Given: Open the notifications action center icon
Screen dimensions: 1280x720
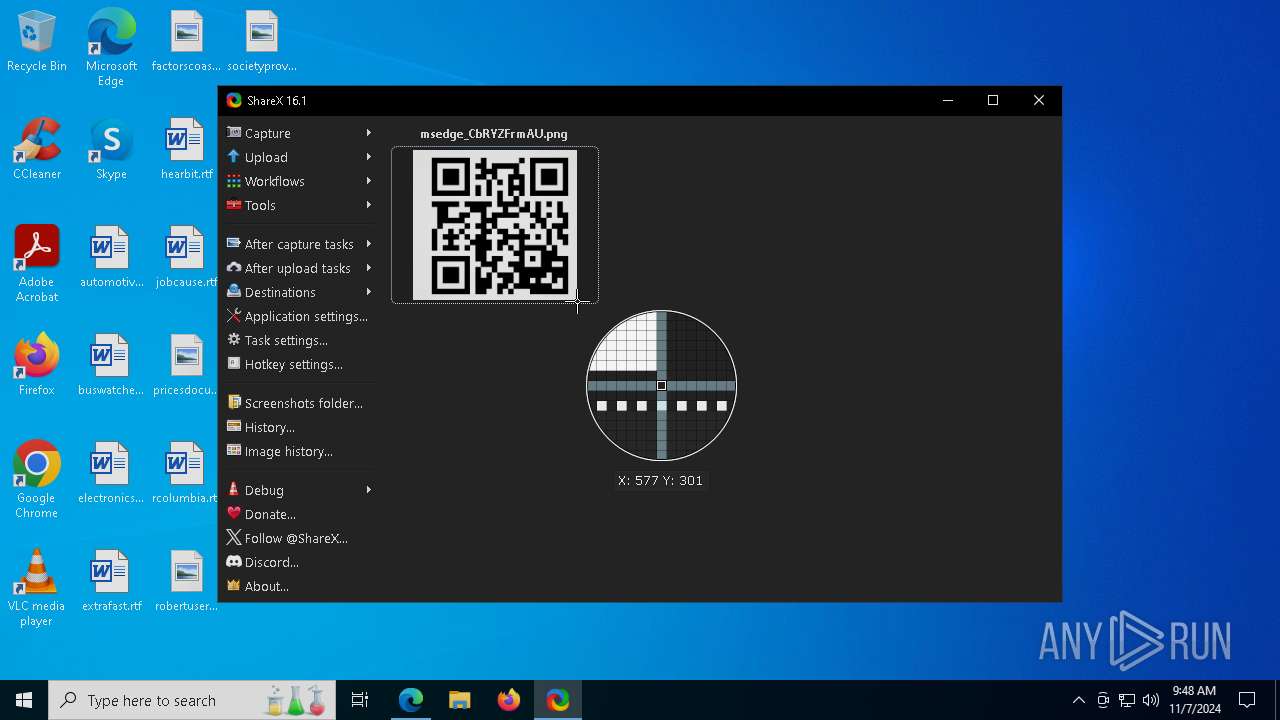Looking at the screenshot, I should tap(1247, 700).
